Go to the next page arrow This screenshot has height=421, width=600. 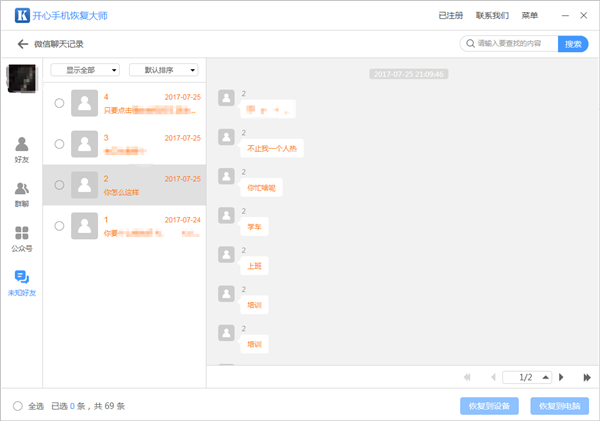561,377
